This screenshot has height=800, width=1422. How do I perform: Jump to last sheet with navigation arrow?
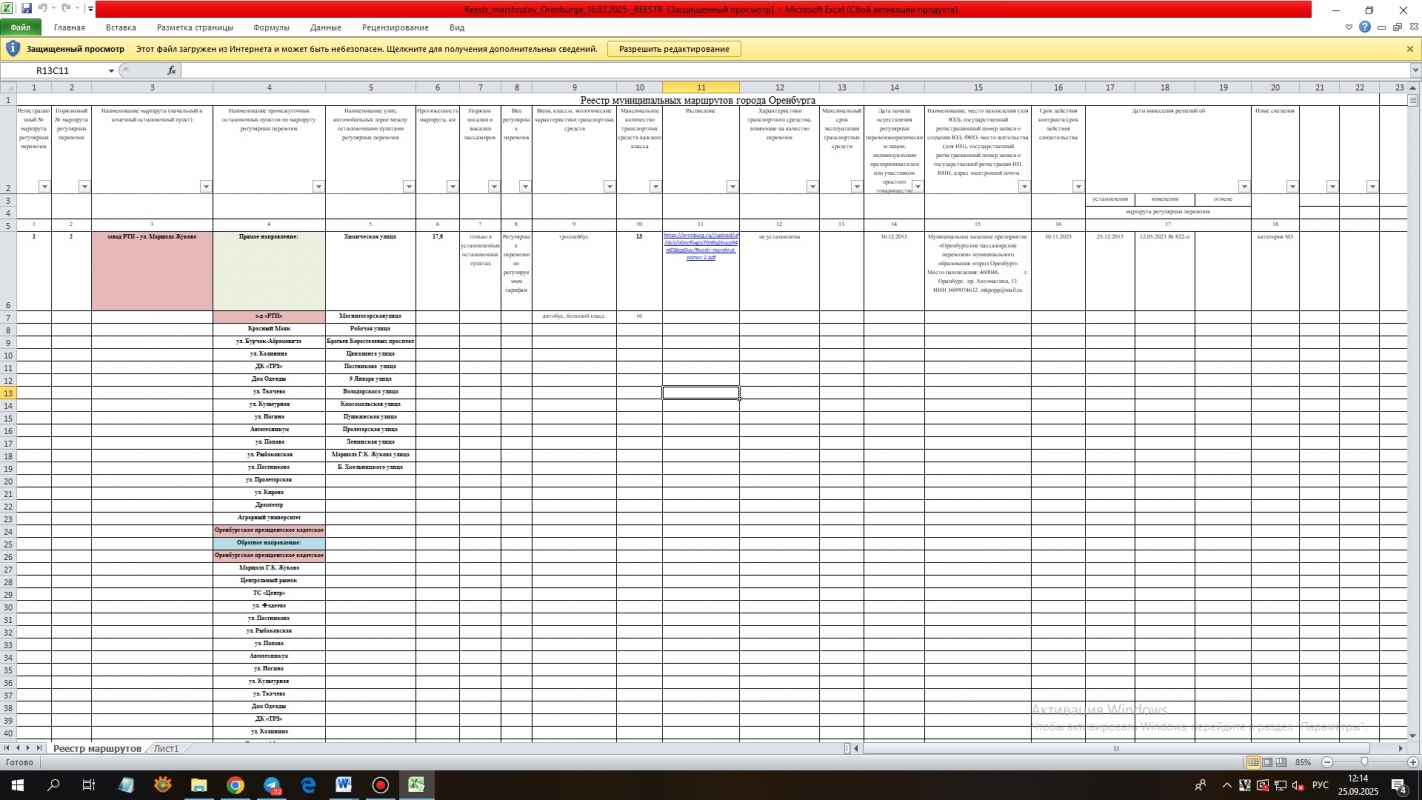[40, 748]
